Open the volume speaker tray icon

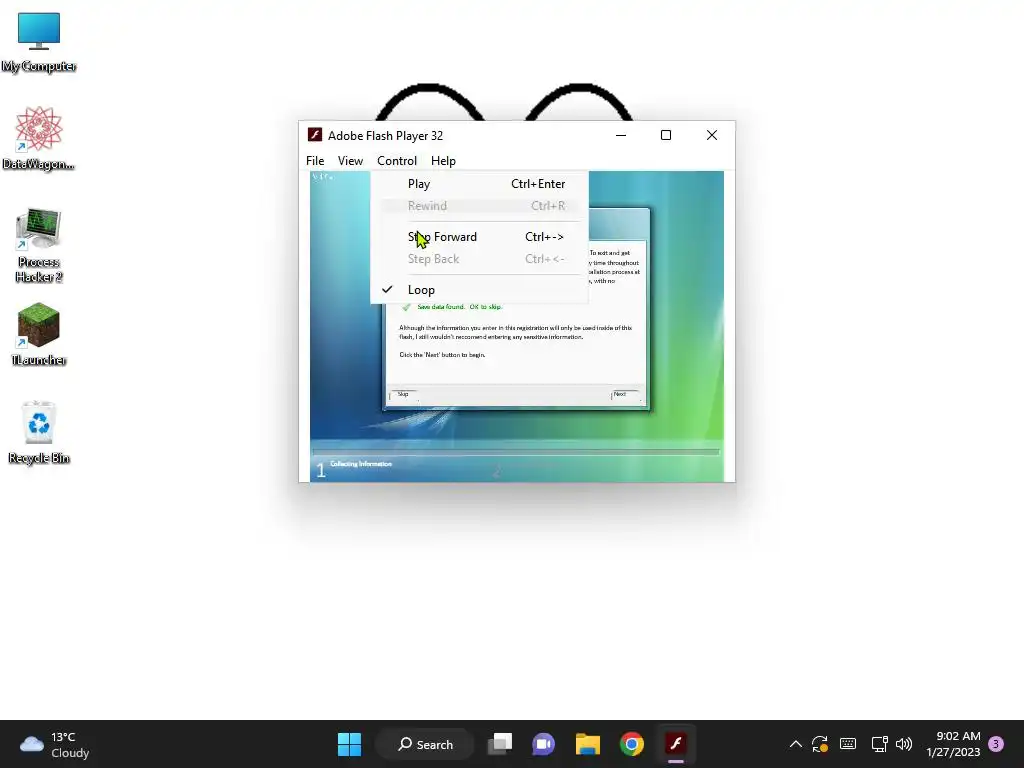coord(904,744)
